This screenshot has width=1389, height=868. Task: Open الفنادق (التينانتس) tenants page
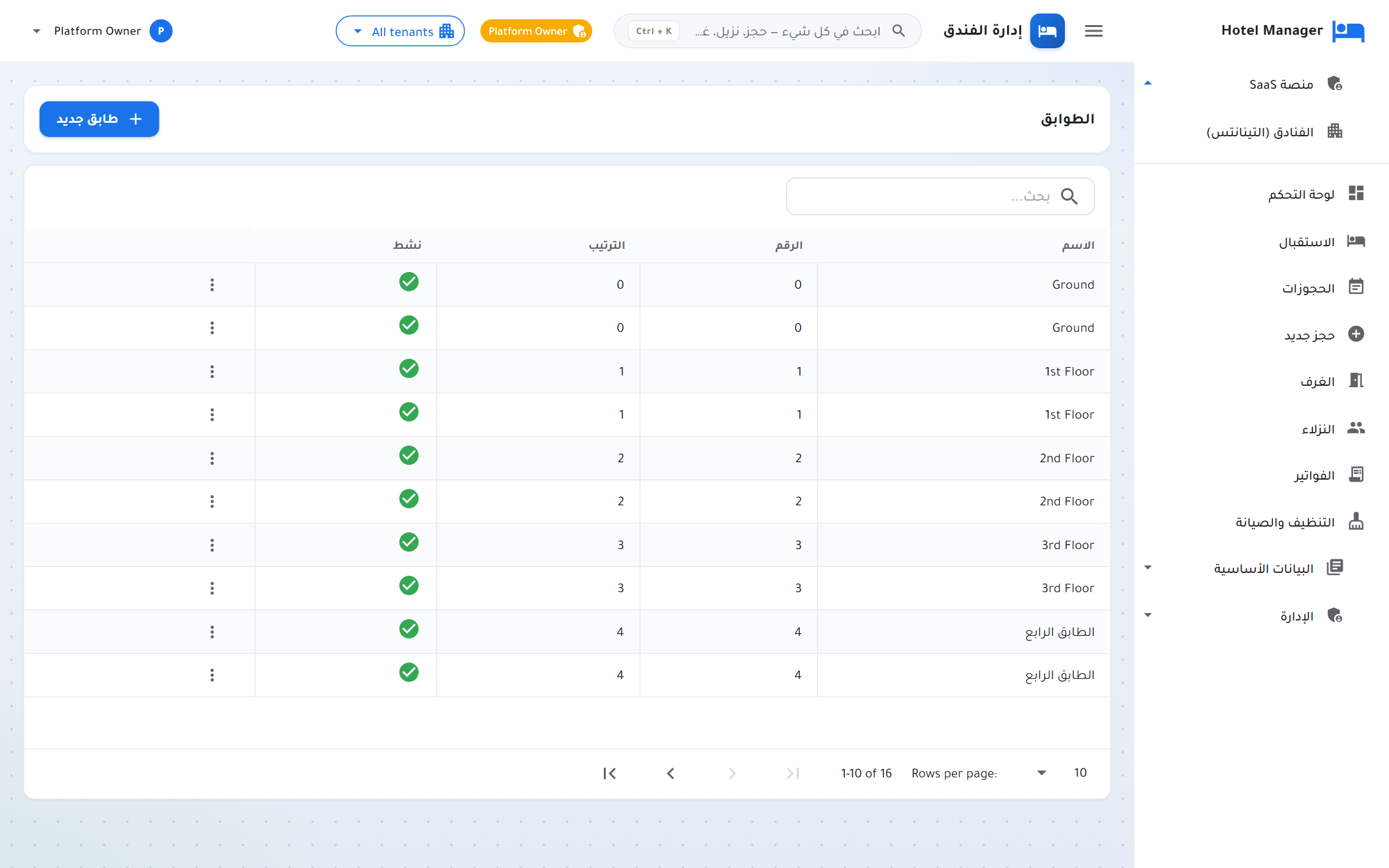1262,132
